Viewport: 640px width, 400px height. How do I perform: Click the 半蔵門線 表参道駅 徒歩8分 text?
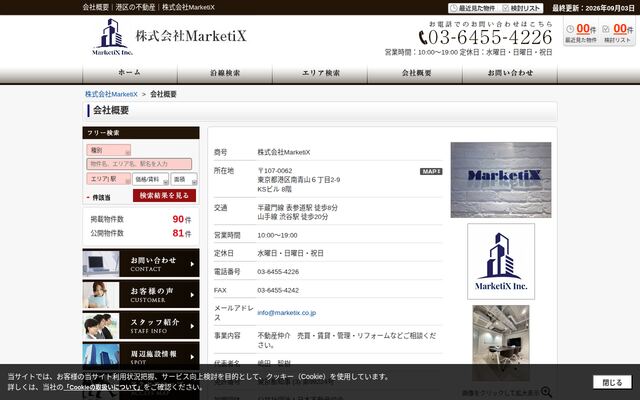tap(298, 208)
